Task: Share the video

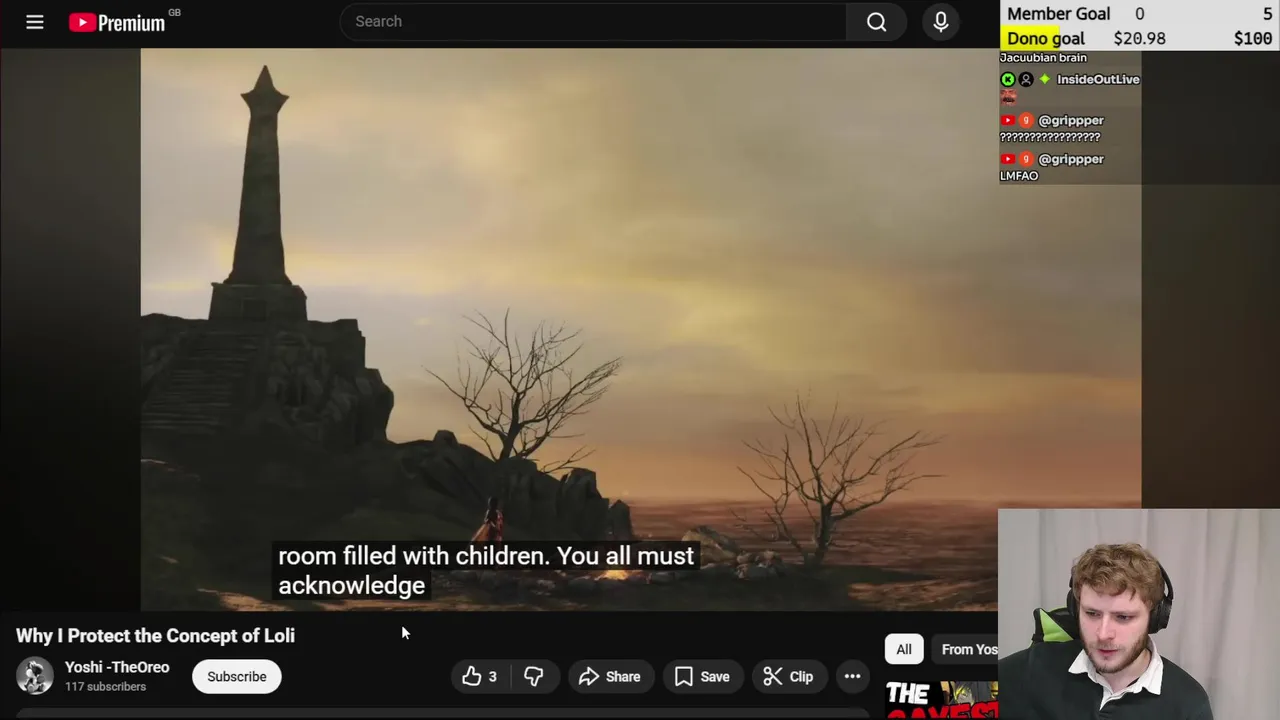Action: point(610,677)
